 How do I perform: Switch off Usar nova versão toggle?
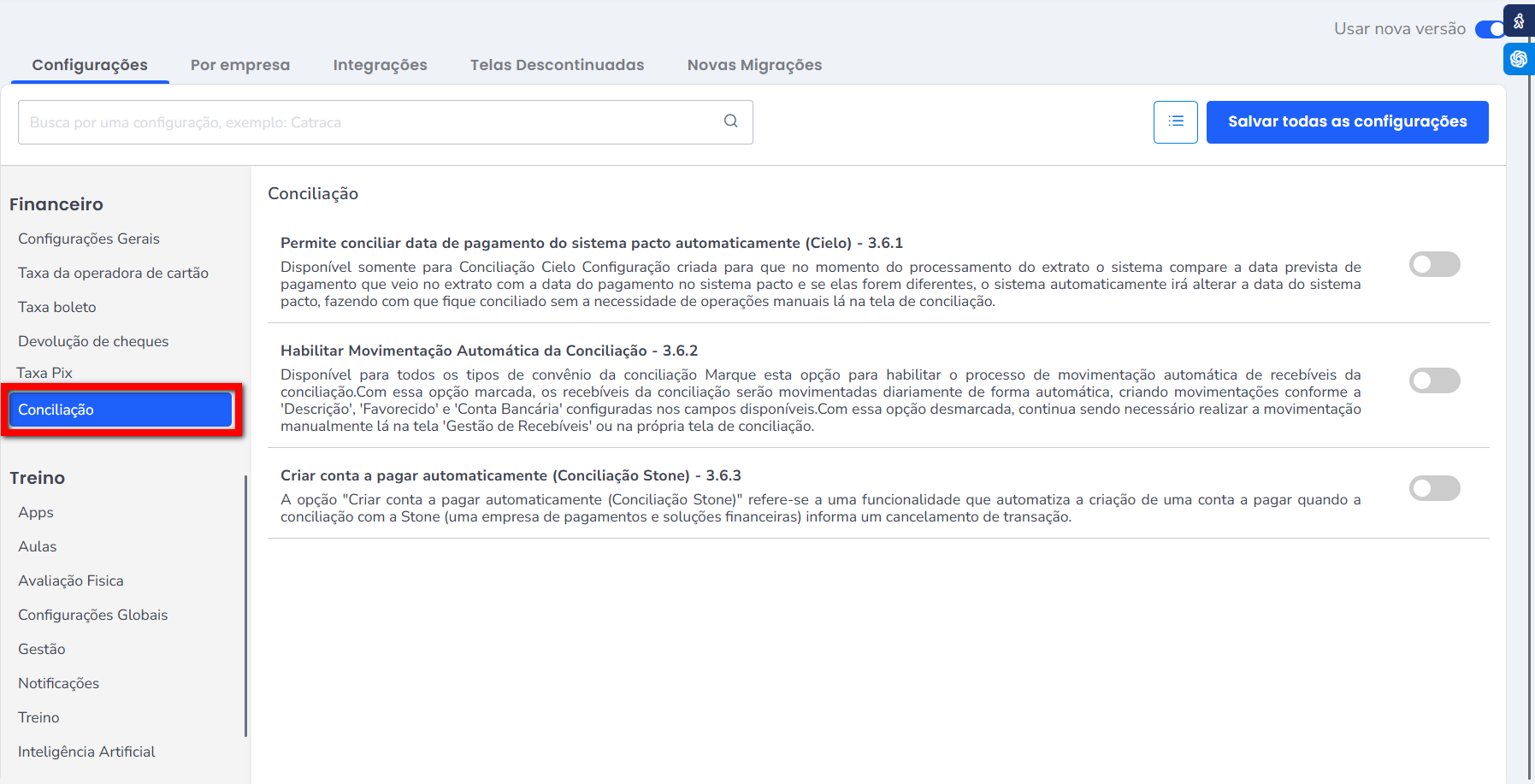coord(1490,29)
